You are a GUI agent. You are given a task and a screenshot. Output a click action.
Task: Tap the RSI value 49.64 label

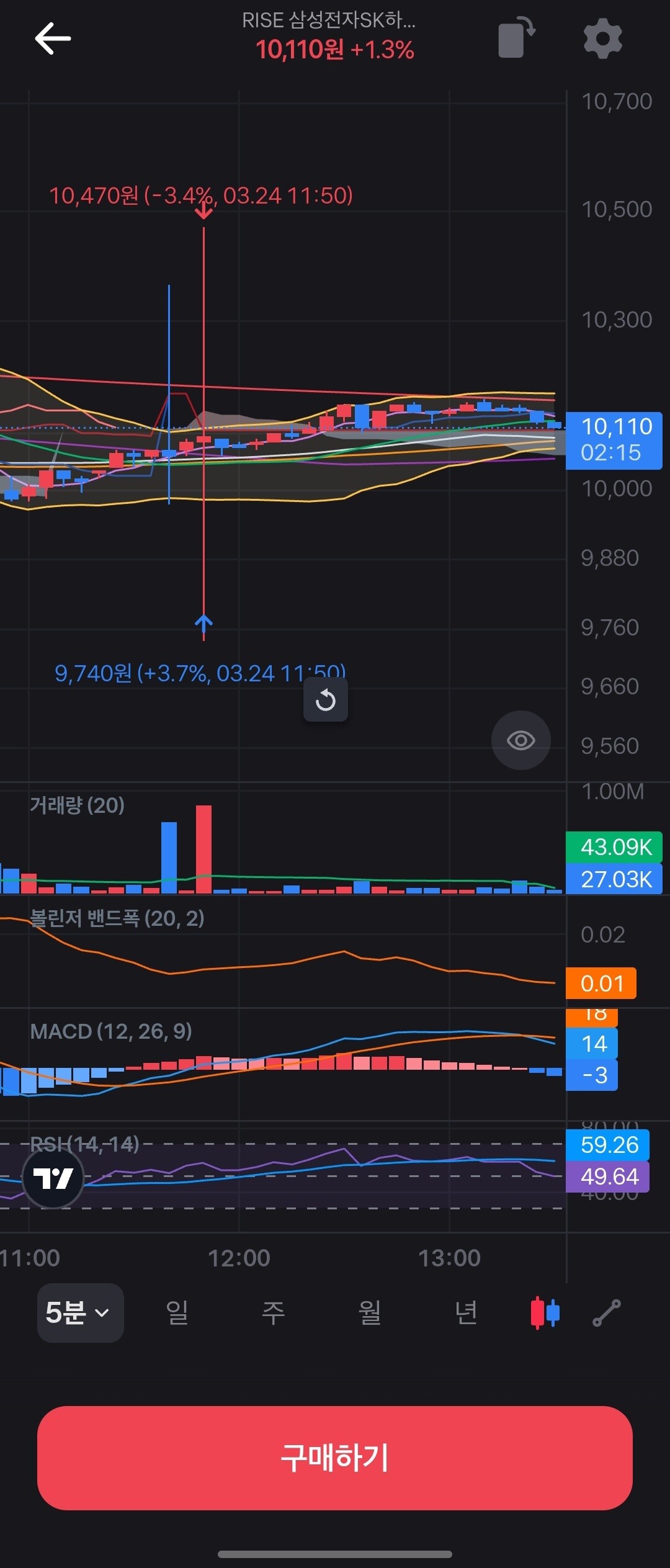(x=608, y=1176)
